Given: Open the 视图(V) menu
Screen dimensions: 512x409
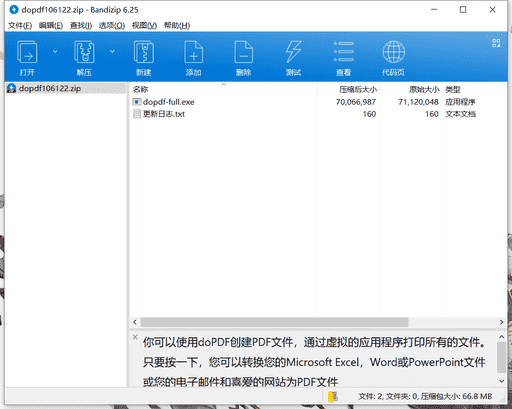Looking at the screenshot, I should 144,26.
